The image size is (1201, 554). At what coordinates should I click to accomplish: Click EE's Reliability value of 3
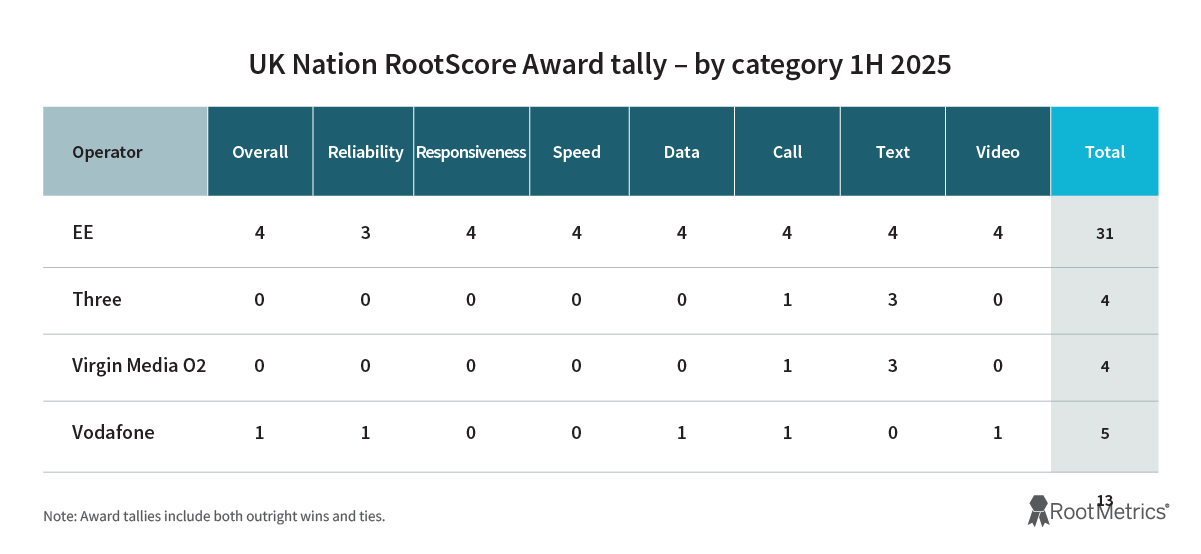tap(365, 232)
